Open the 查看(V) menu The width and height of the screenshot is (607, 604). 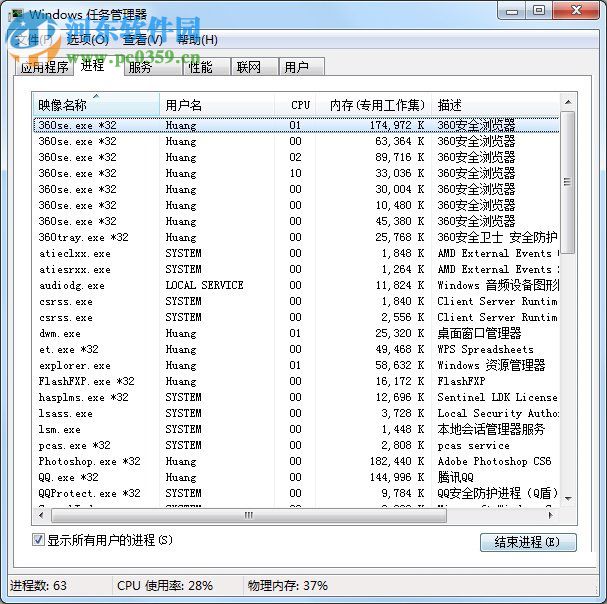click(x=142, y=40)
